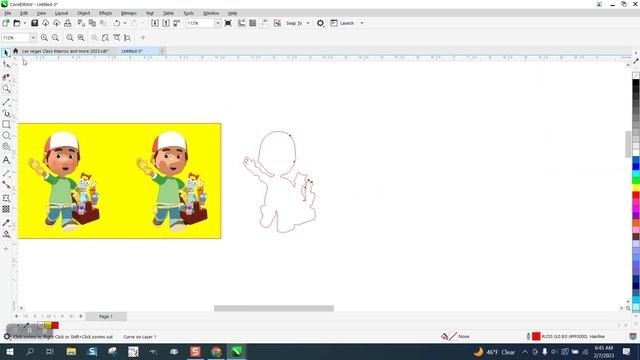Image resolution: width=640 pixels, height=360 pixels.
Task: Expand the Undo history dropdown arrow
Action: point(125,23)
